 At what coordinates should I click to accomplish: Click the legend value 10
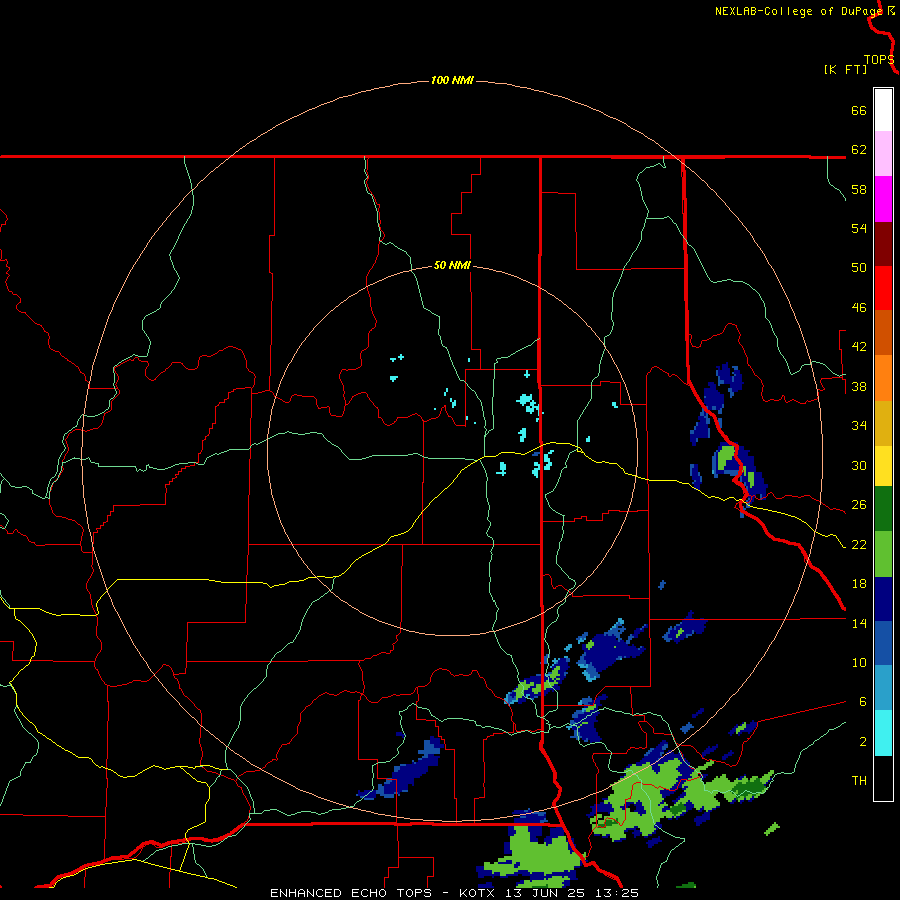pos(859,662)
